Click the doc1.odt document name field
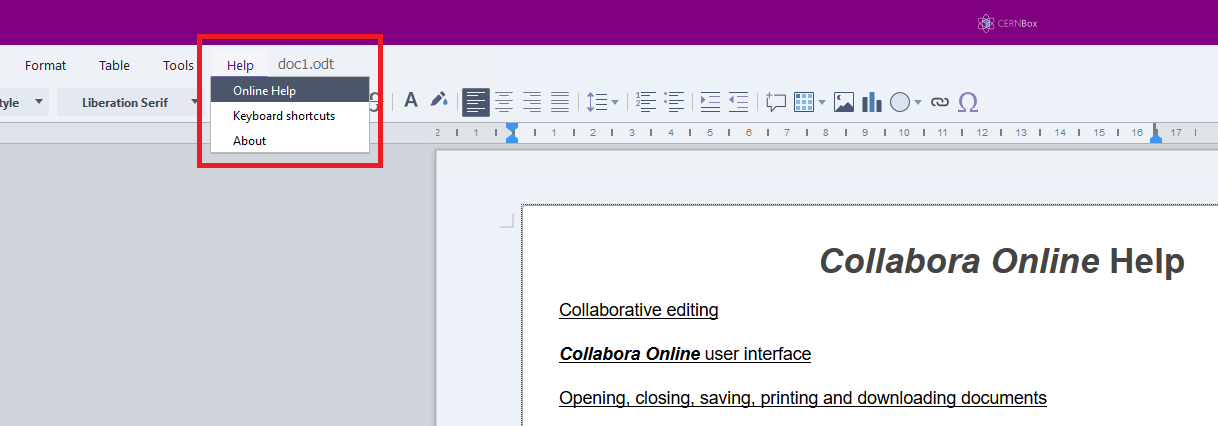This screenshot has width=1218, height=426. [306, 64]
